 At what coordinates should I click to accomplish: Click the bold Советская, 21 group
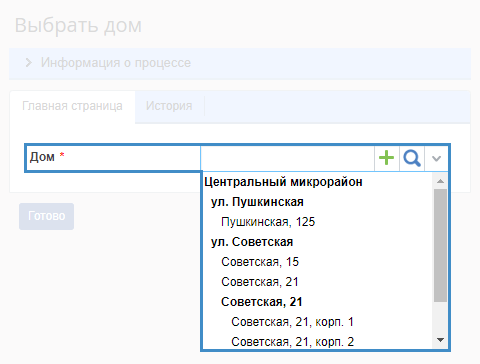262,302
